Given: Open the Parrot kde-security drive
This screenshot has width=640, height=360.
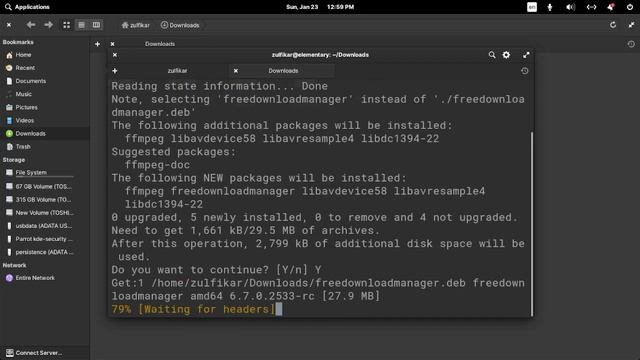Looking at the screenshot, I should [x=44, y=239].
